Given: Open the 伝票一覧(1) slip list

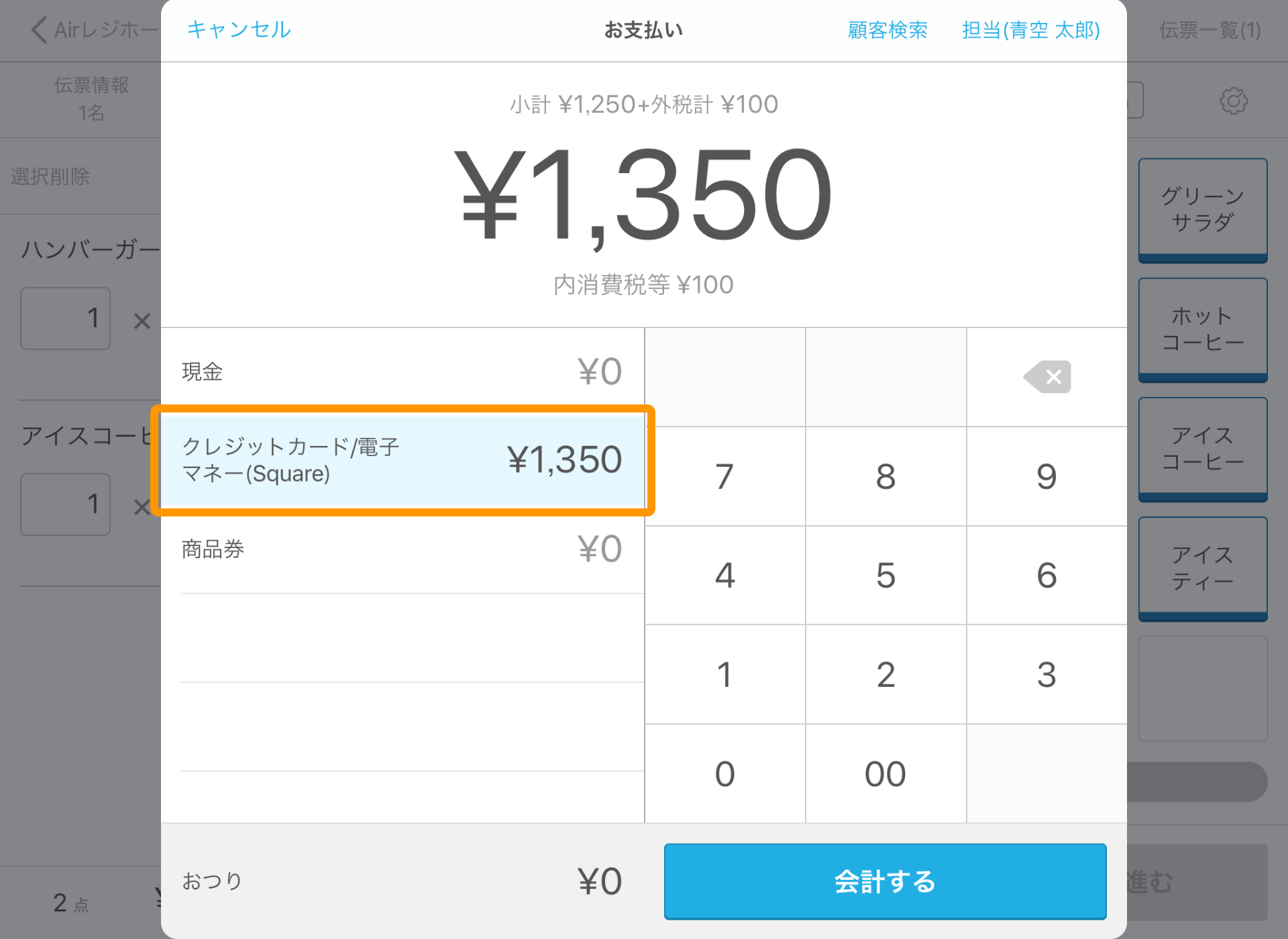Looking at the screenshot, I should click(x=1210, y=30).
